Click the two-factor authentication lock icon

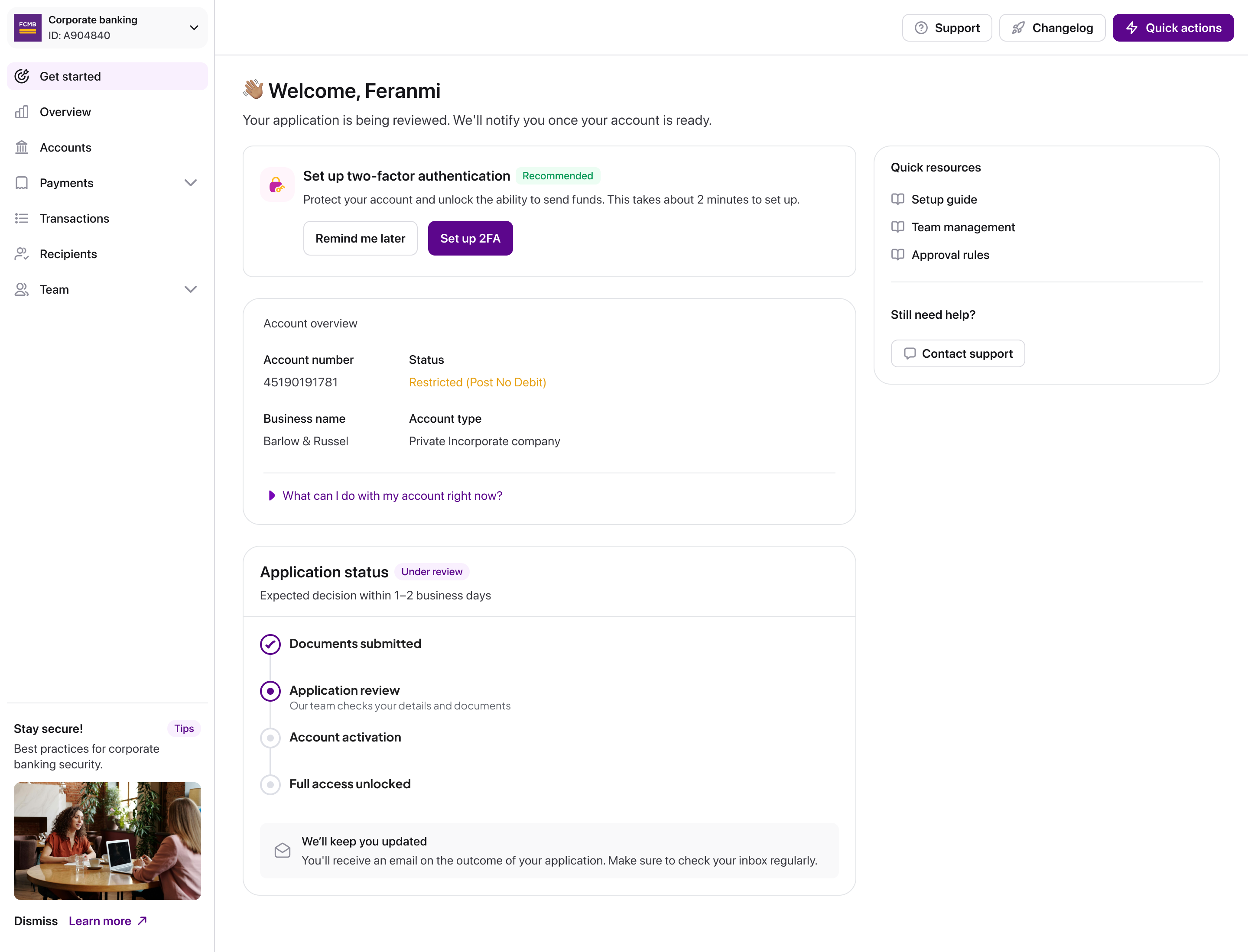pyautogui.click(x=277, y=185)
